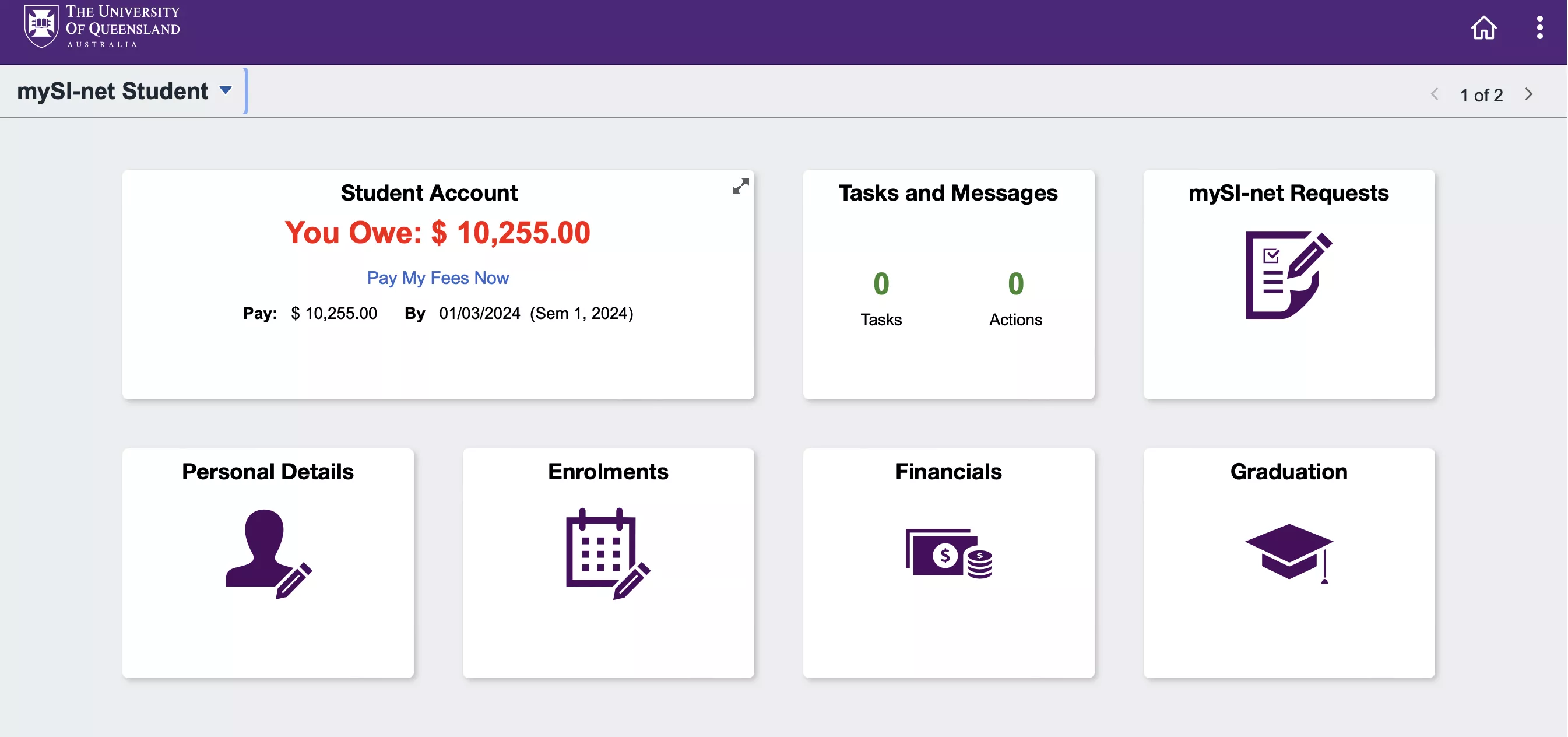Screen dimensions: 1568x737
Task: Click the Tasks count of 0
Action: click(881, 284)
